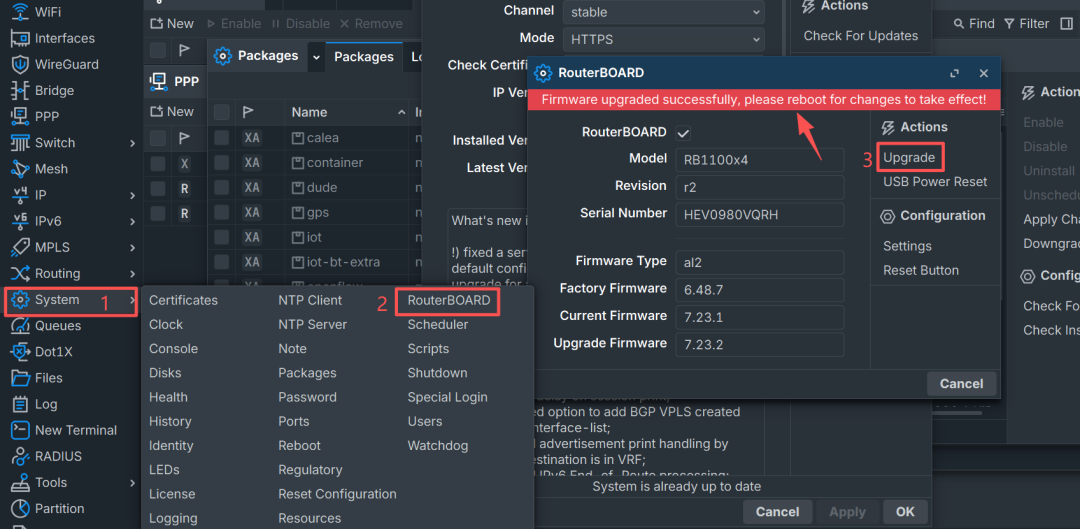
Task: Tick the checkbox on the container row
Action: [x=221, y=163]
